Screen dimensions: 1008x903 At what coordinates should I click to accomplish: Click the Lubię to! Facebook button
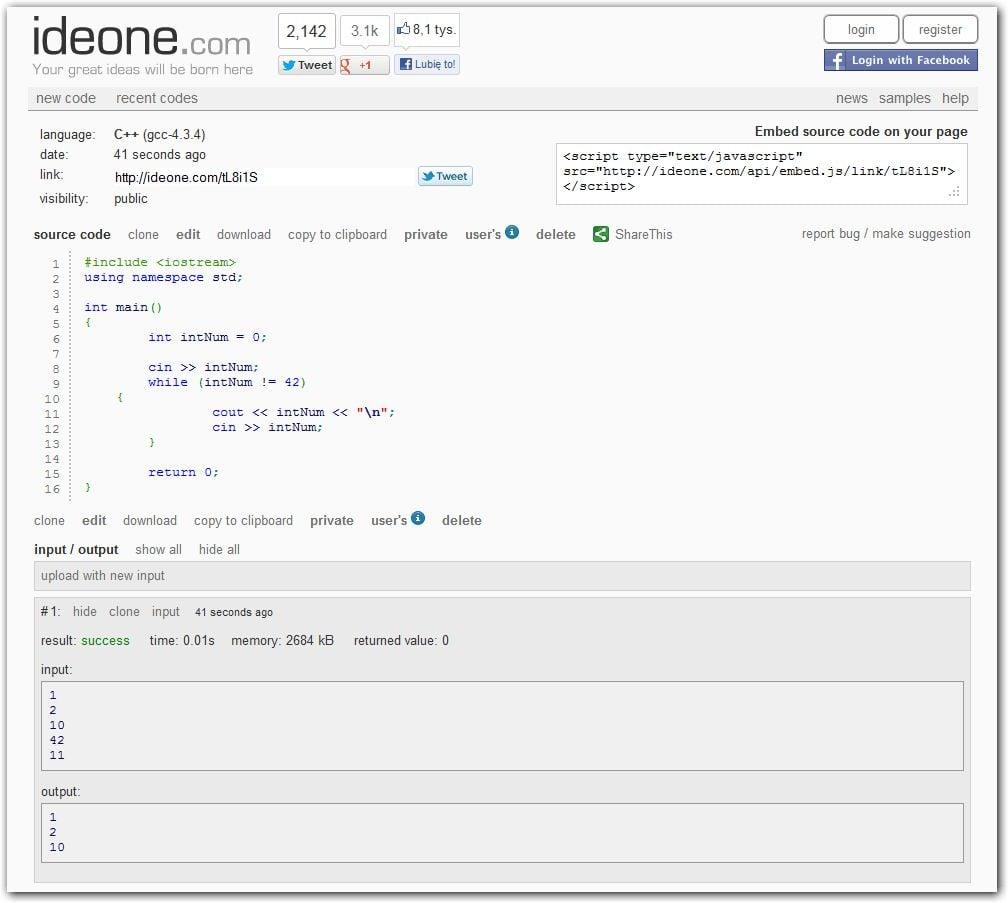pyautogui.click(x=427, y=63)
